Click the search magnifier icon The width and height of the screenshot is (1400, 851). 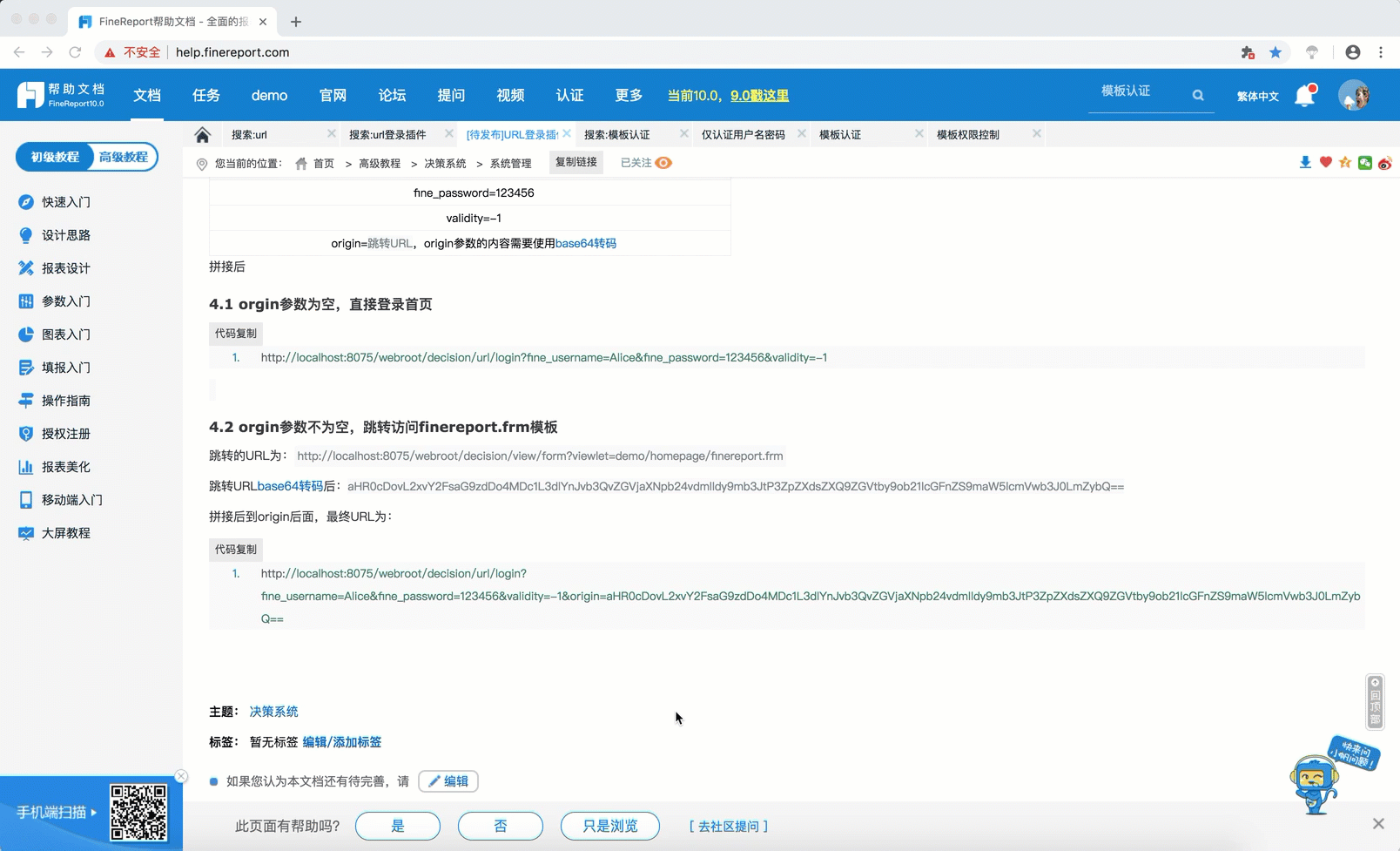(1198, 95)
